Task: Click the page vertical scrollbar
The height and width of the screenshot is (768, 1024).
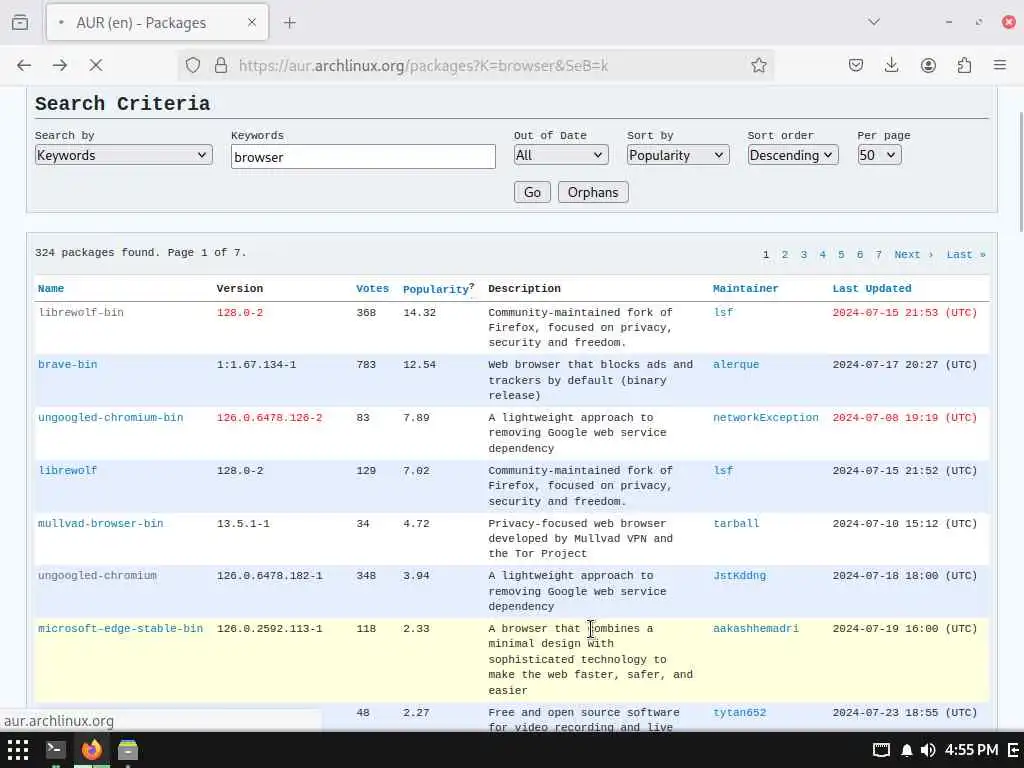Action: 1020,171
